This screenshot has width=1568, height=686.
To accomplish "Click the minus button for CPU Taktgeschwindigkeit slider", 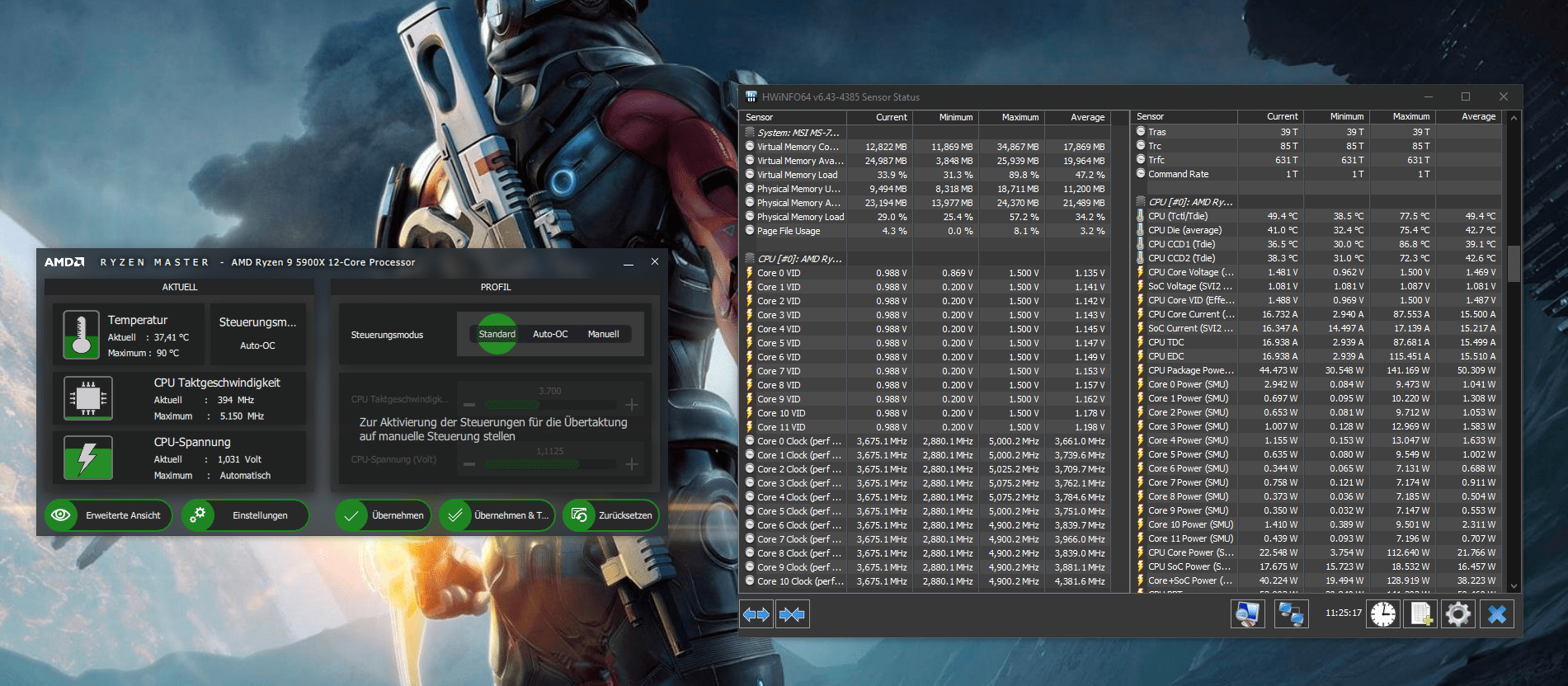I will pyautogui.click(x=469, y=405).
